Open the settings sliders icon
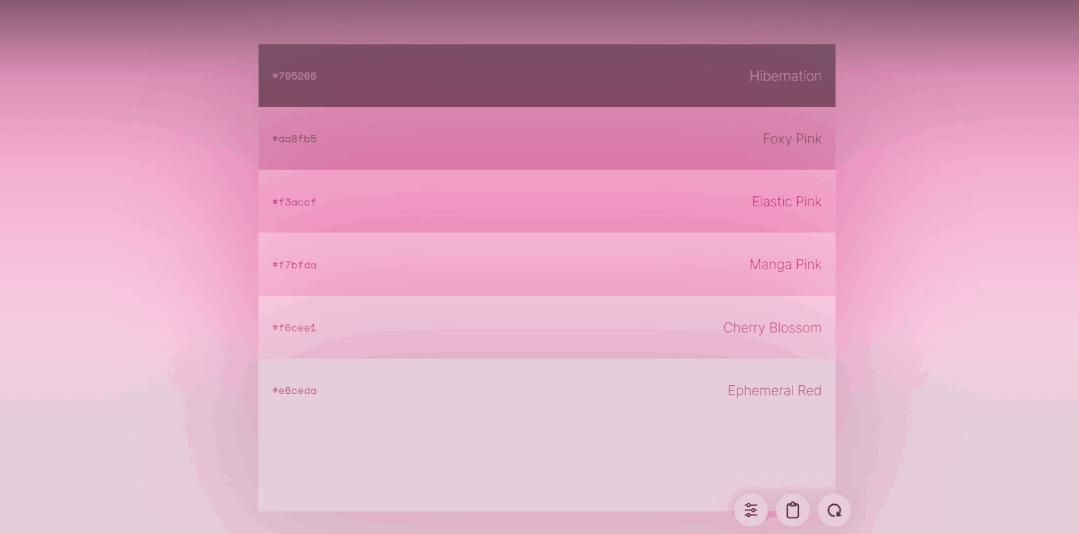 pyautogui.click(x=751, y=510)
